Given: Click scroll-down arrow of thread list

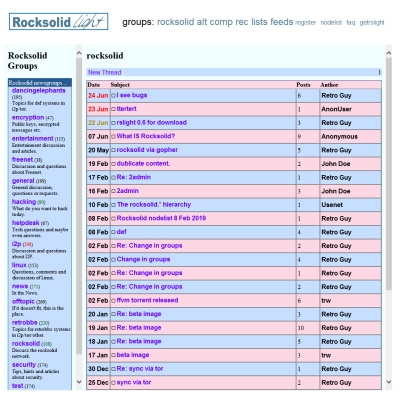Looking at the screenshot, I should coord(389,382).
